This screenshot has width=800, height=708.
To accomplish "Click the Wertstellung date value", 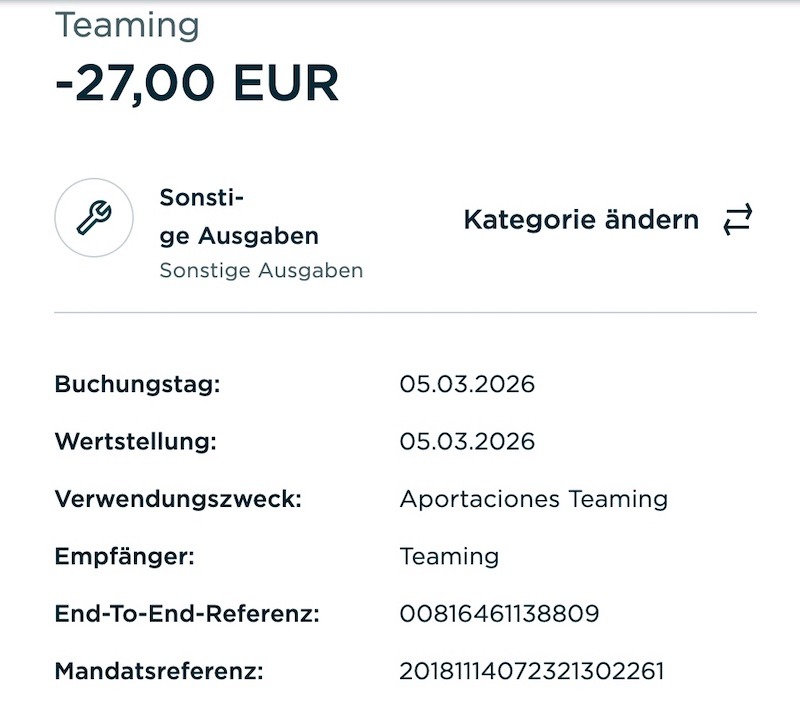I will pos(467,441).
